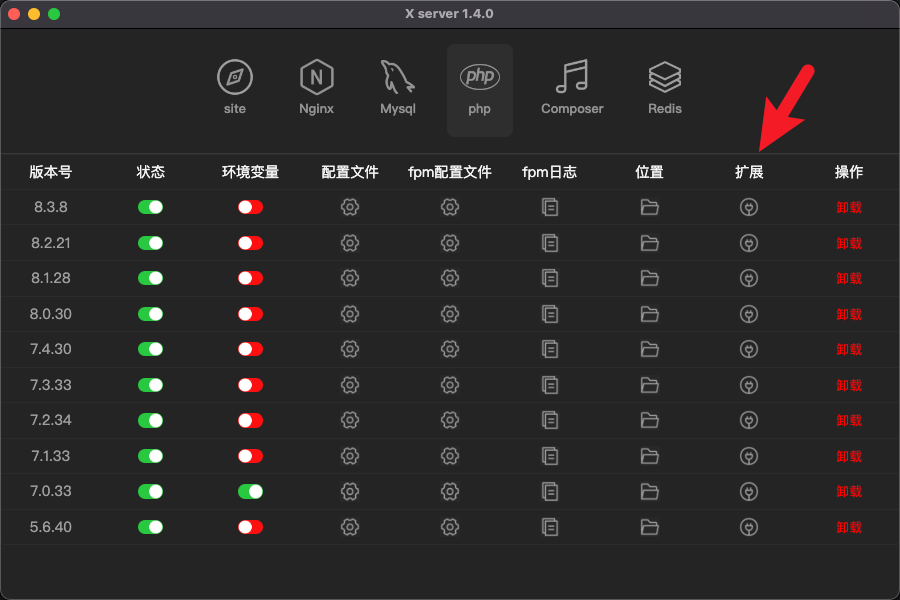Uninstall PHP 7.1.33 via 卸载
This screenshot has width=900, height=600.
[849, 456]
